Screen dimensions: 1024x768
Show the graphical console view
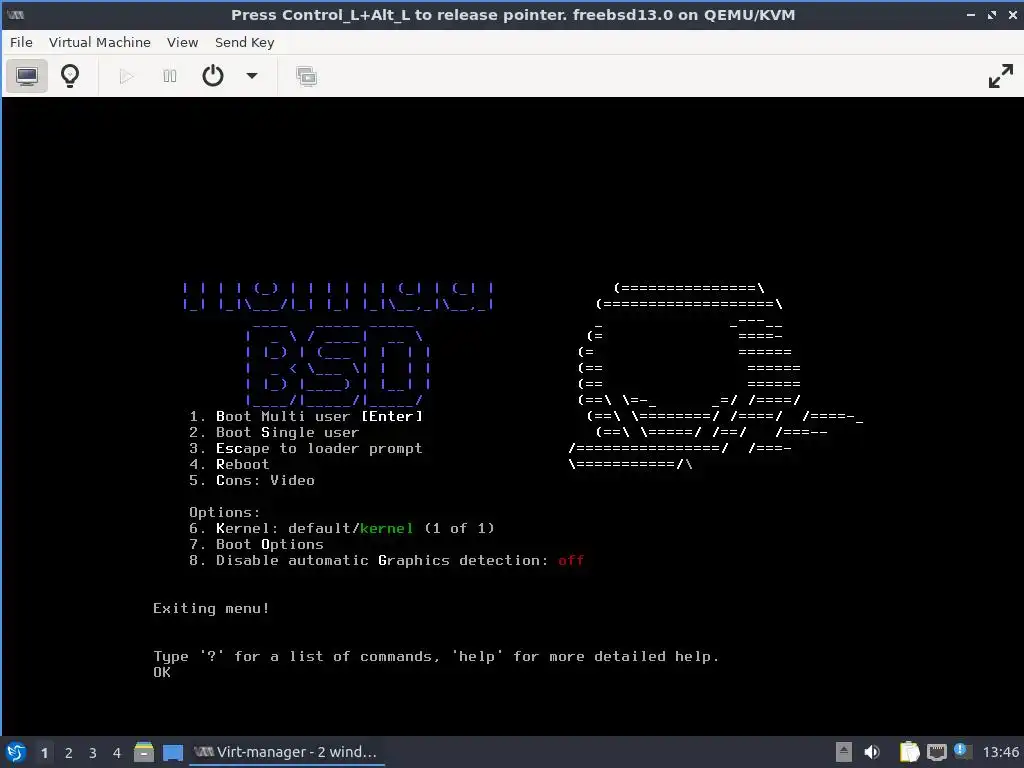[27, 76]
